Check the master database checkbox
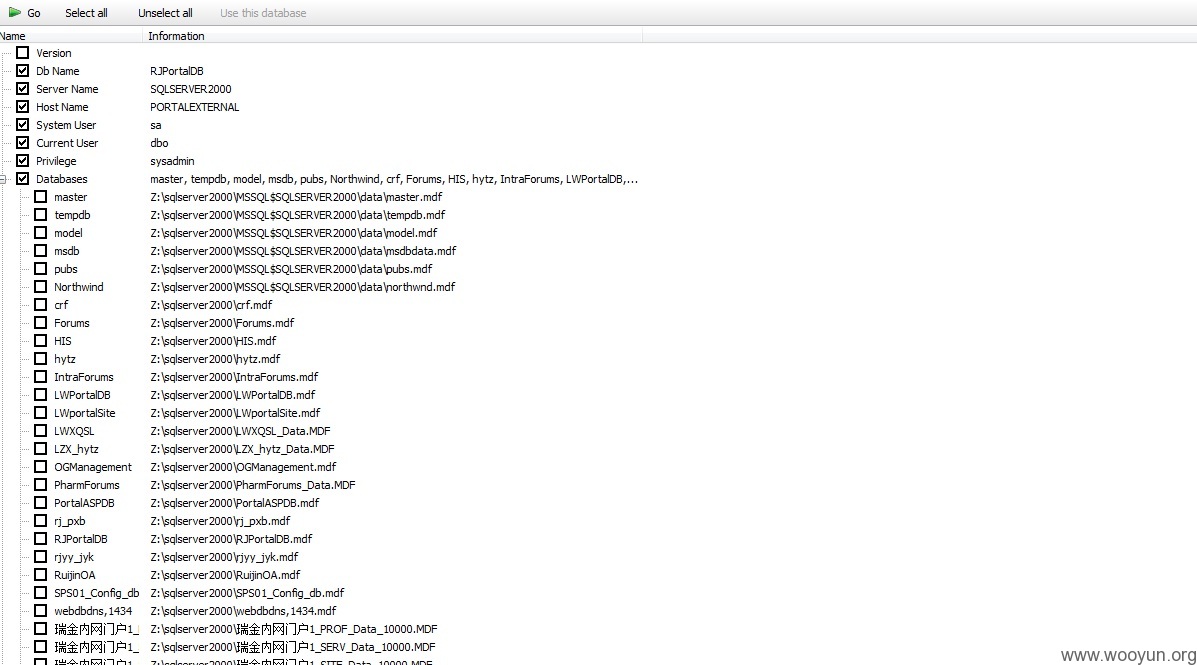 pyautogui.click(x=40, y=196)
